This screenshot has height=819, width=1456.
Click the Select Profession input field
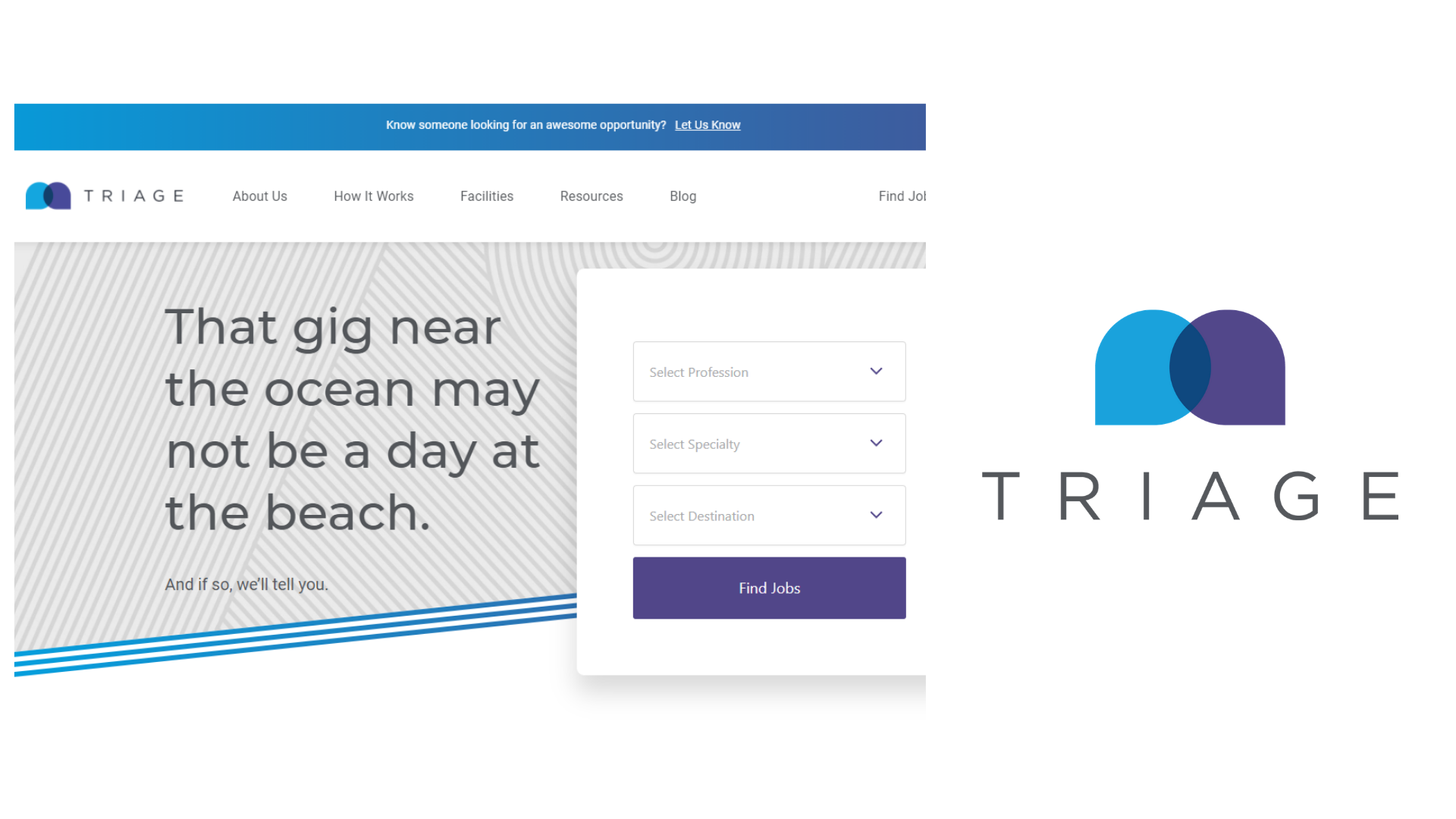[x=768, y=371]
